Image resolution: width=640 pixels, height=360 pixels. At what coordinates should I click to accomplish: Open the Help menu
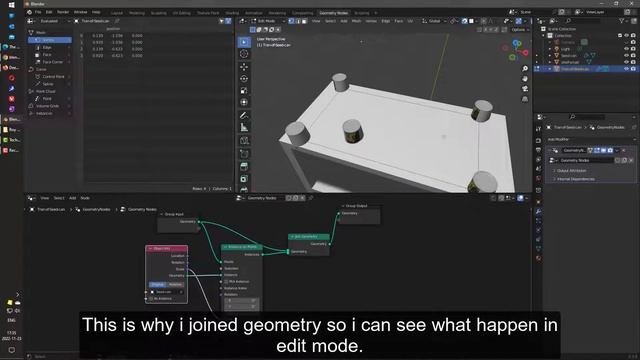(x=96, y=12)
